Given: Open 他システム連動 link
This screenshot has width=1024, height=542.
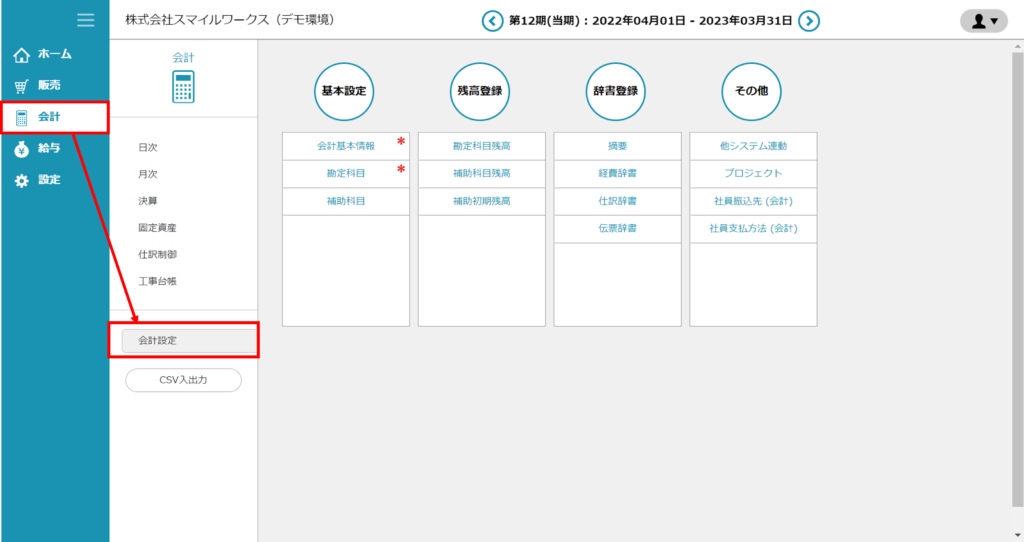Looking at the screenshot, I should point(754,146).
